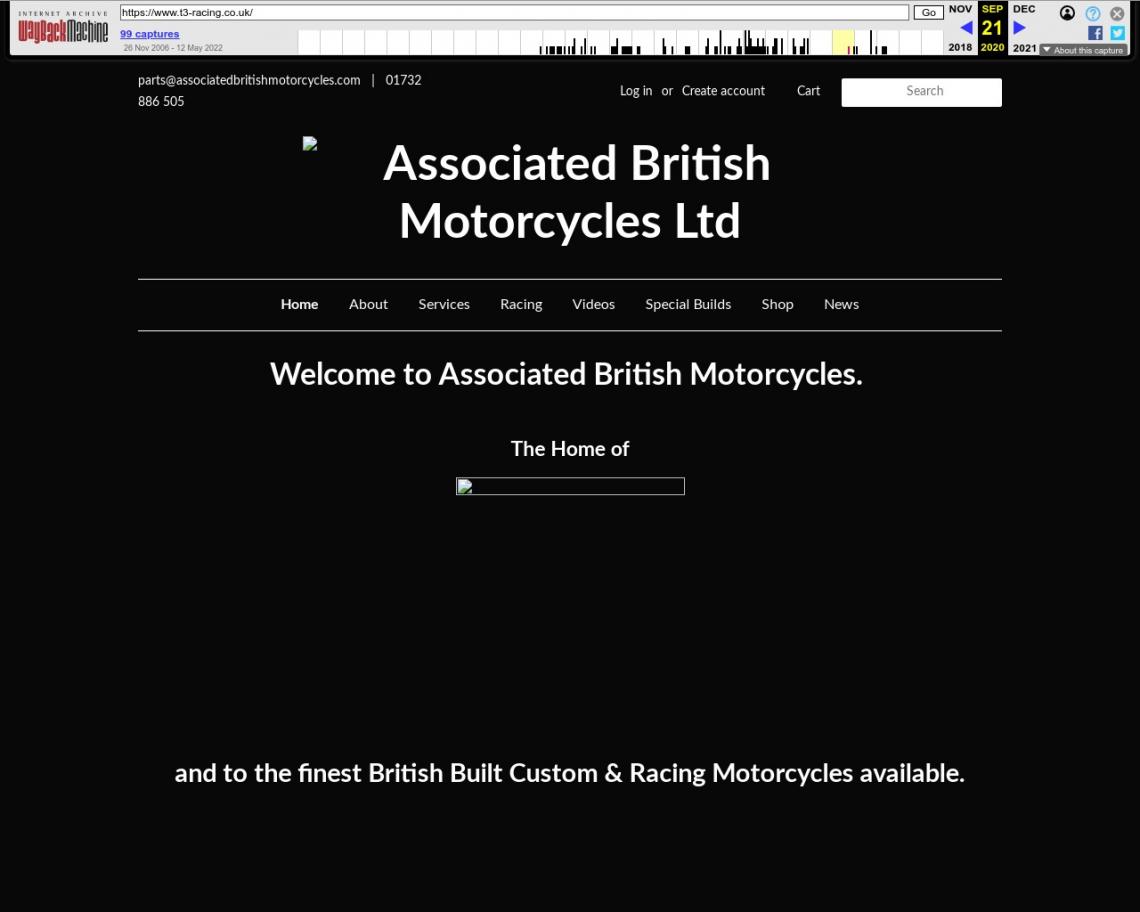Open the Racing menu item
Screen dimensions: 1140x912
(521, 304)
